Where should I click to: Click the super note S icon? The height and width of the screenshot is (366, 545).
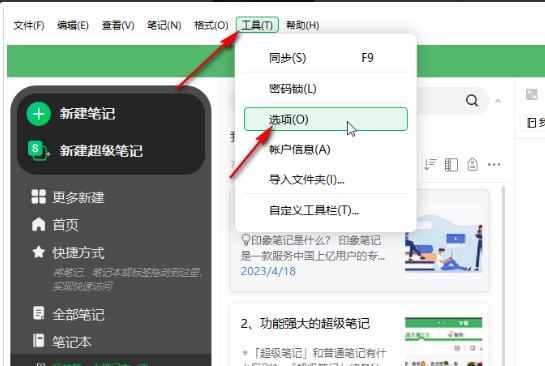38,151
